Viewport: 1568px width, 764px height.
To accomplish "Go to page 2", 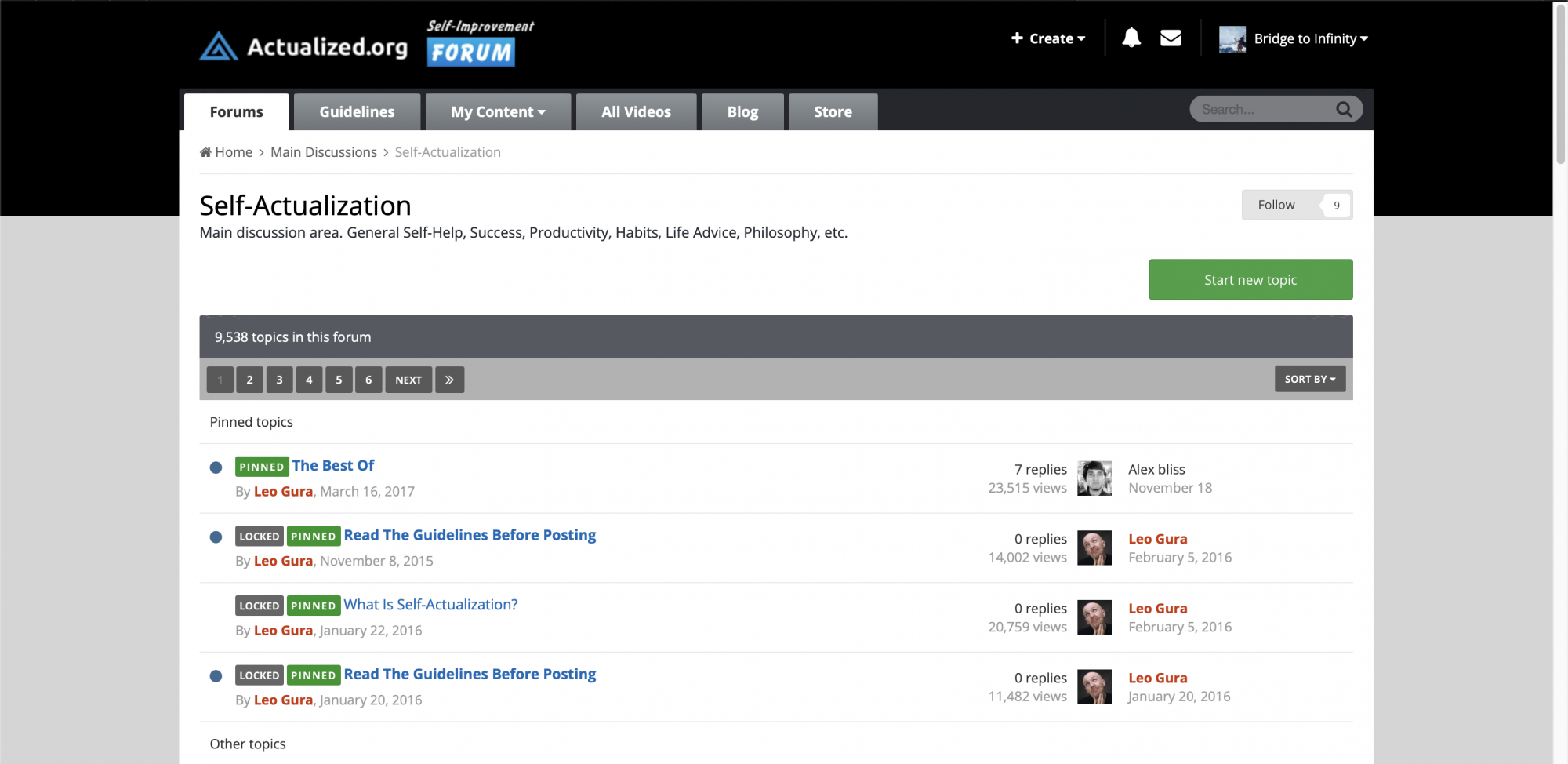I will click(249, 380).
